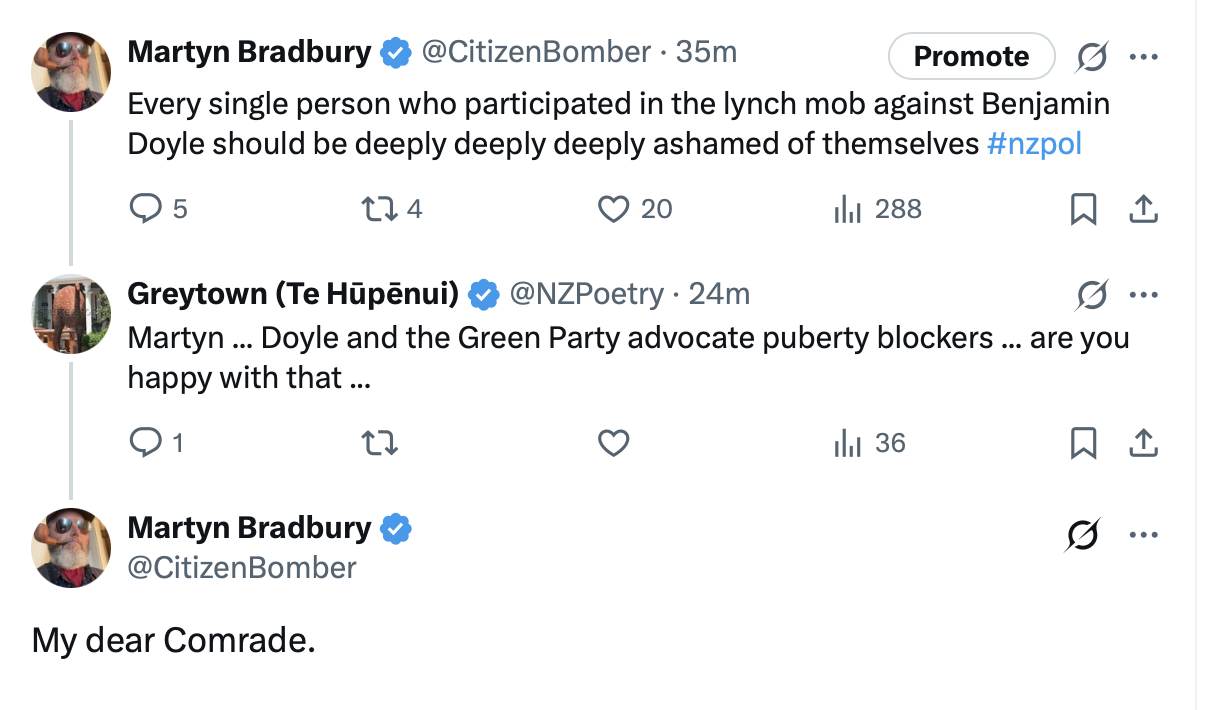Viewport: 1218px width, 710px height.
Task: Open the 35m timestamp link
Action: 706,52
